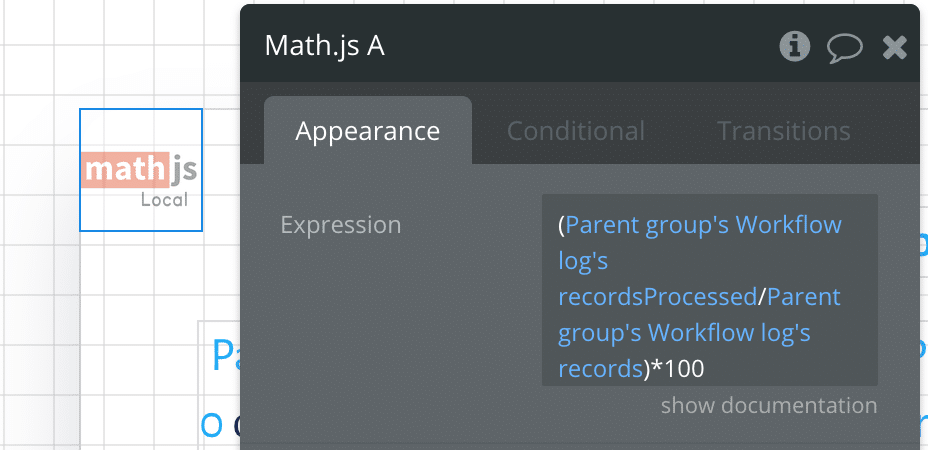928x450 pixels.
Task: Open the element info icon
Action: click(x=794, y=46)
